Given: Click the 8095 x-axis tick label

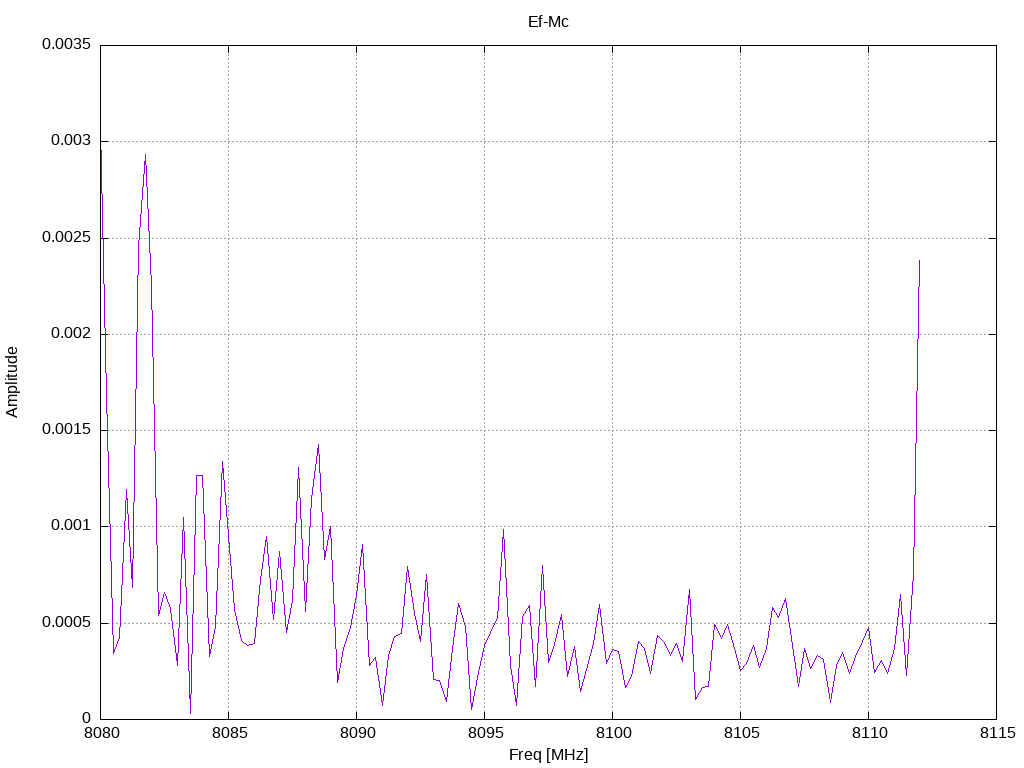Looking at the screenshot, I should 485,733.
